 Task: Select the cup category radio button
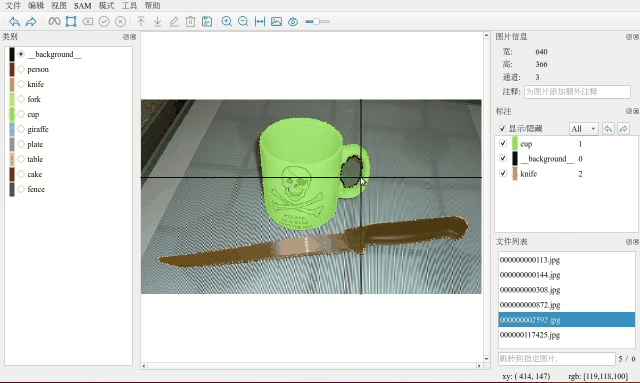[x=21, y=114]
